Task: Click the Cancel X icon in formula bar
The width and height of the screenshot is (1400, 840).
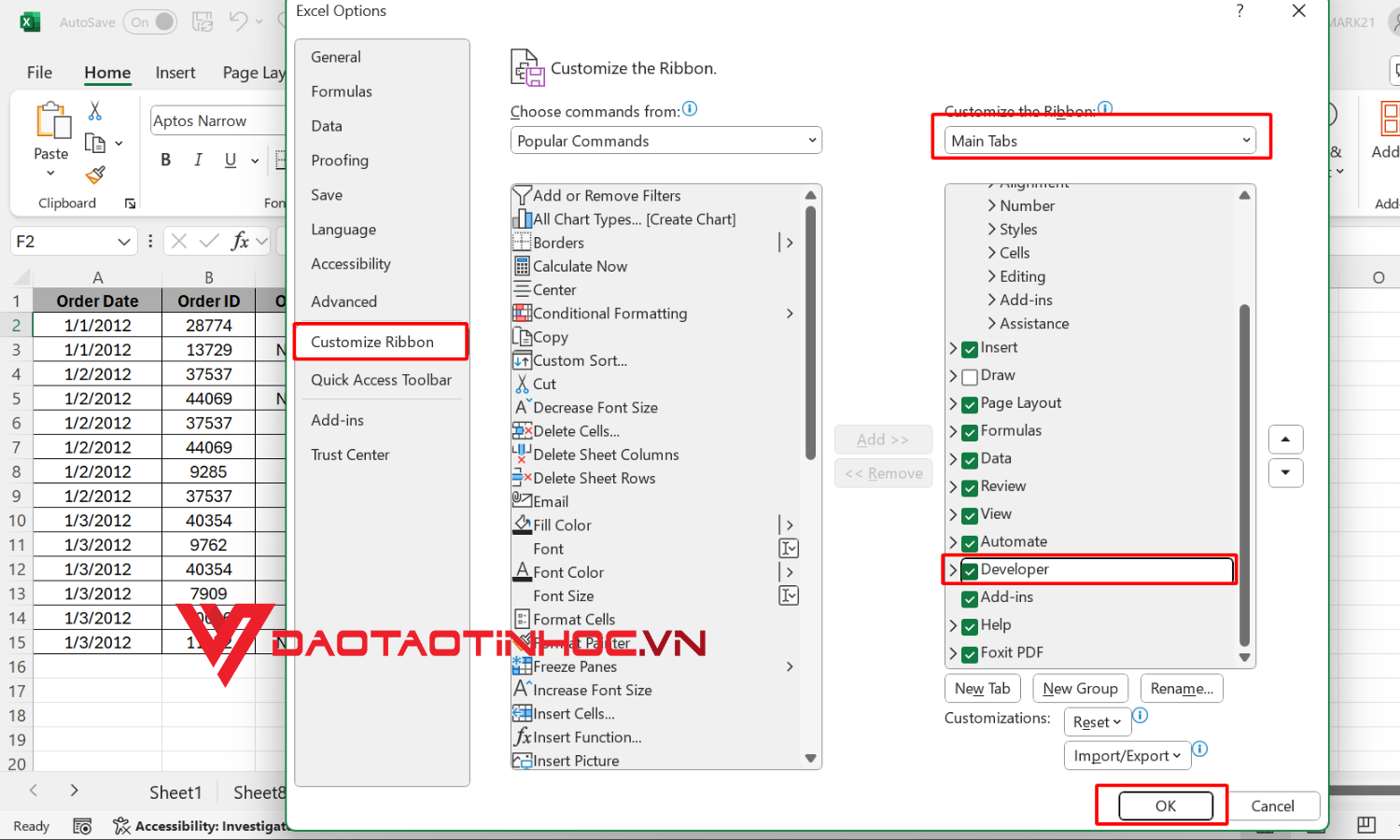Action: [179, 241]
